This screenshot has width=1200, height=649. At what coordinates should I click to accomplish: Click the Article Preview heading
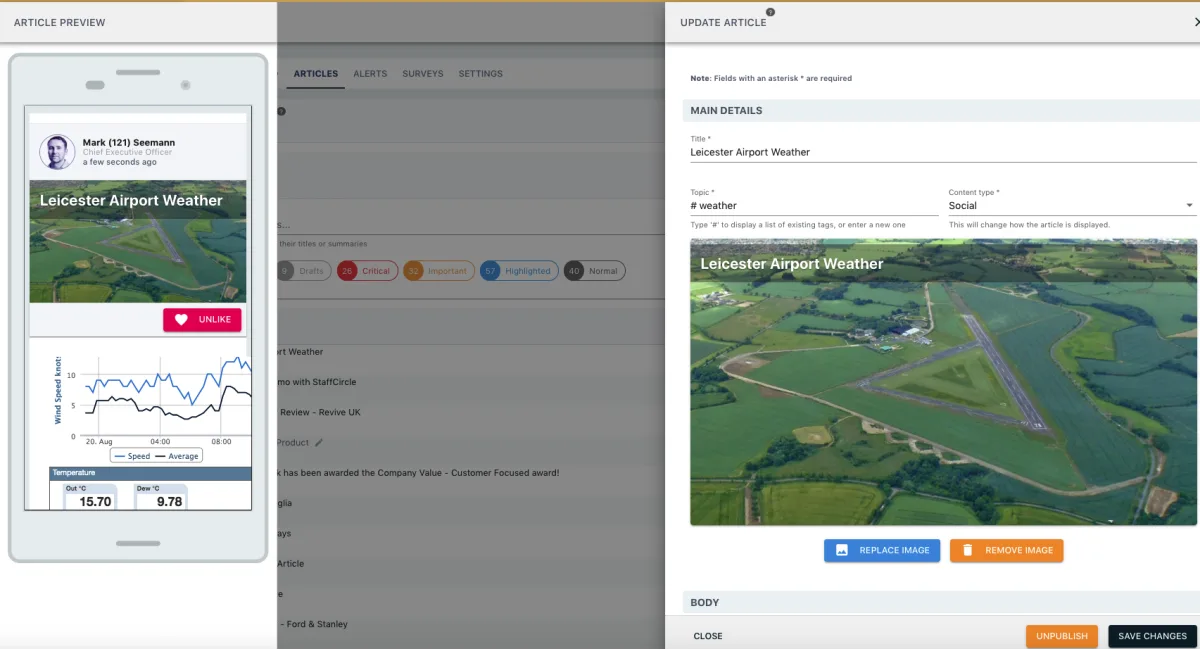point(60,22)
